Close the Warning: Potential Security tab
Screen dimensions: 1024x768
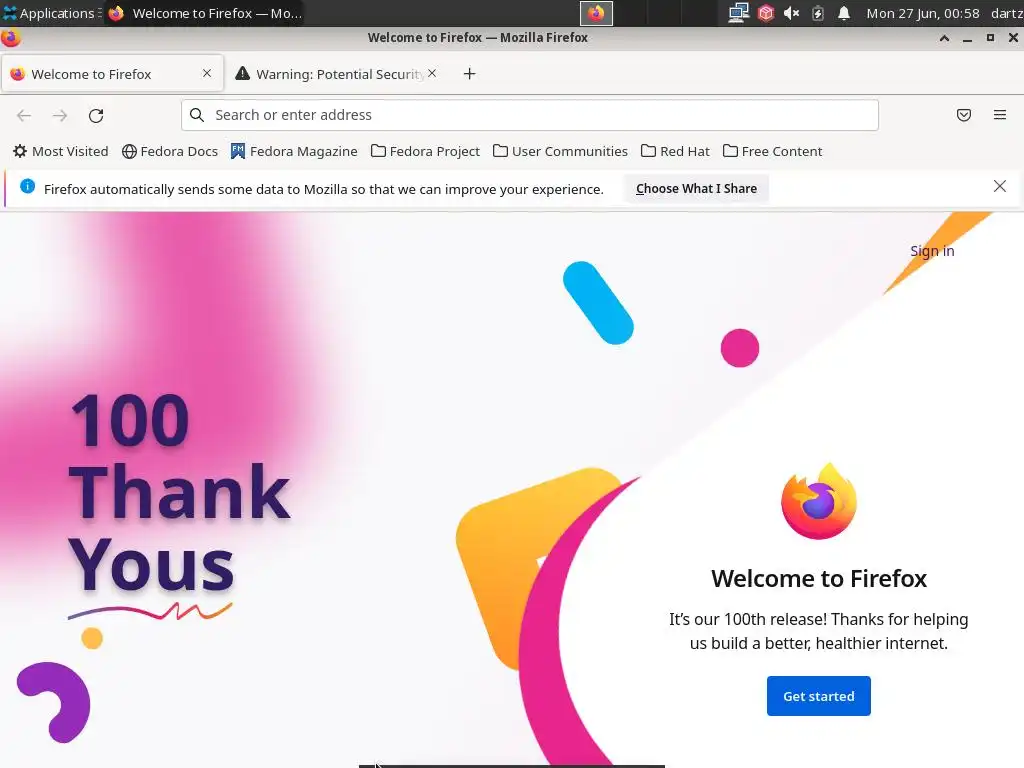tap(432, 73)
